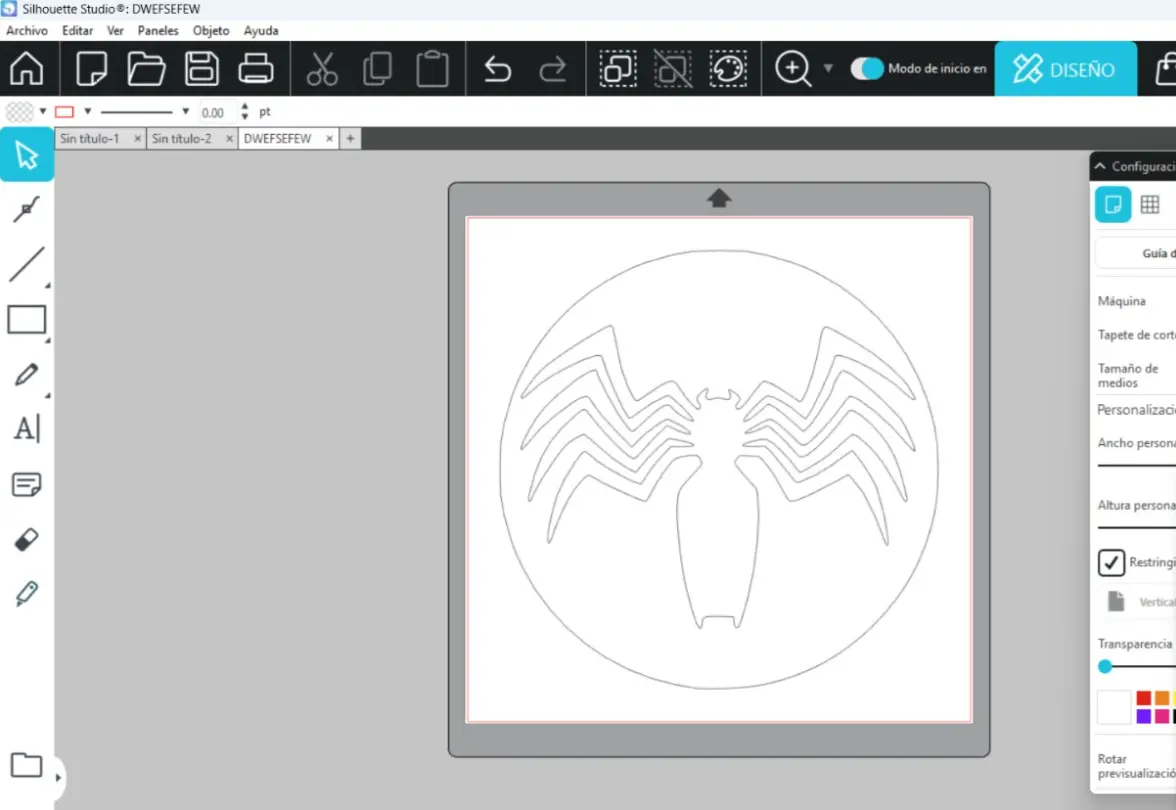Viewport: 1176px width, 810px height.
Task: Open the Objeto menu
Action: (211, 31)
